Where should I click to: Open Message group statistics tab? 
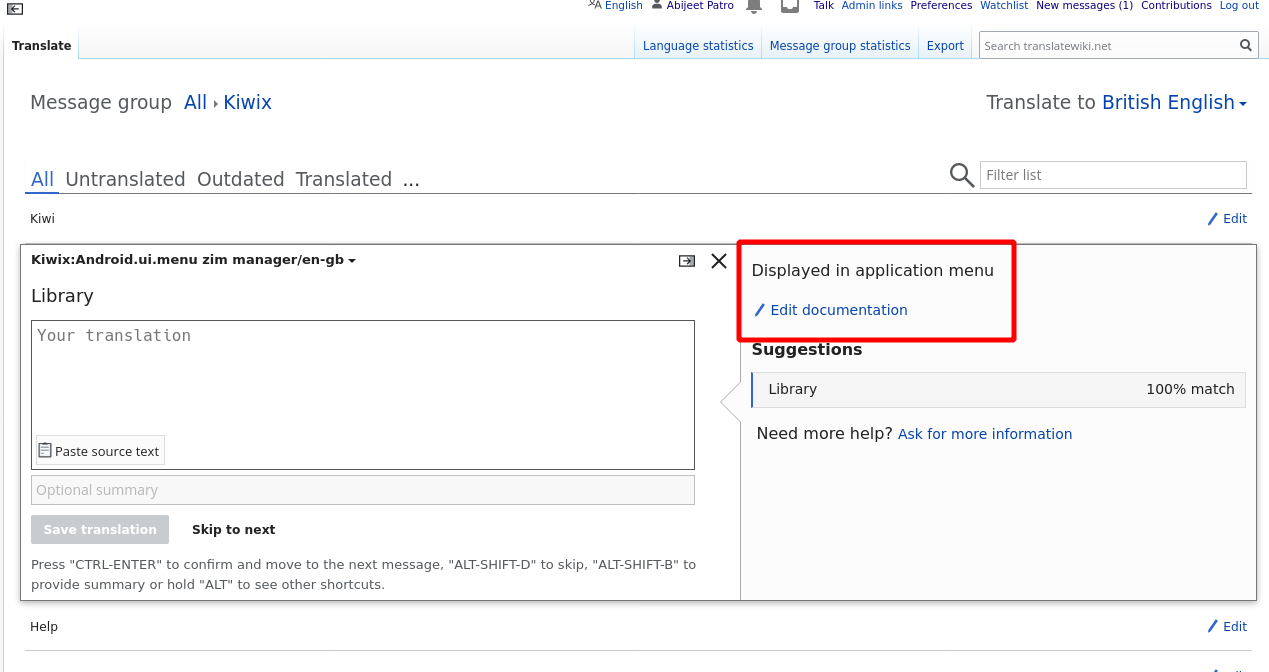click(840, 45)
